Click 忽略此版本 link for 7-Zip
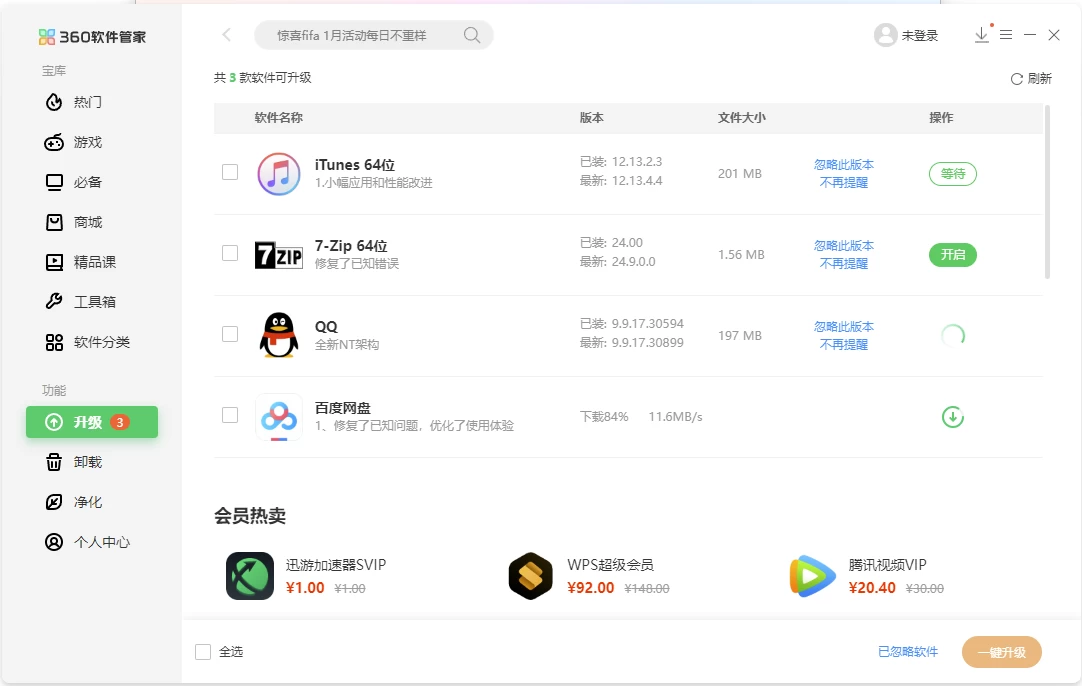Viewport: 1082px width, 686px height. 843,246
